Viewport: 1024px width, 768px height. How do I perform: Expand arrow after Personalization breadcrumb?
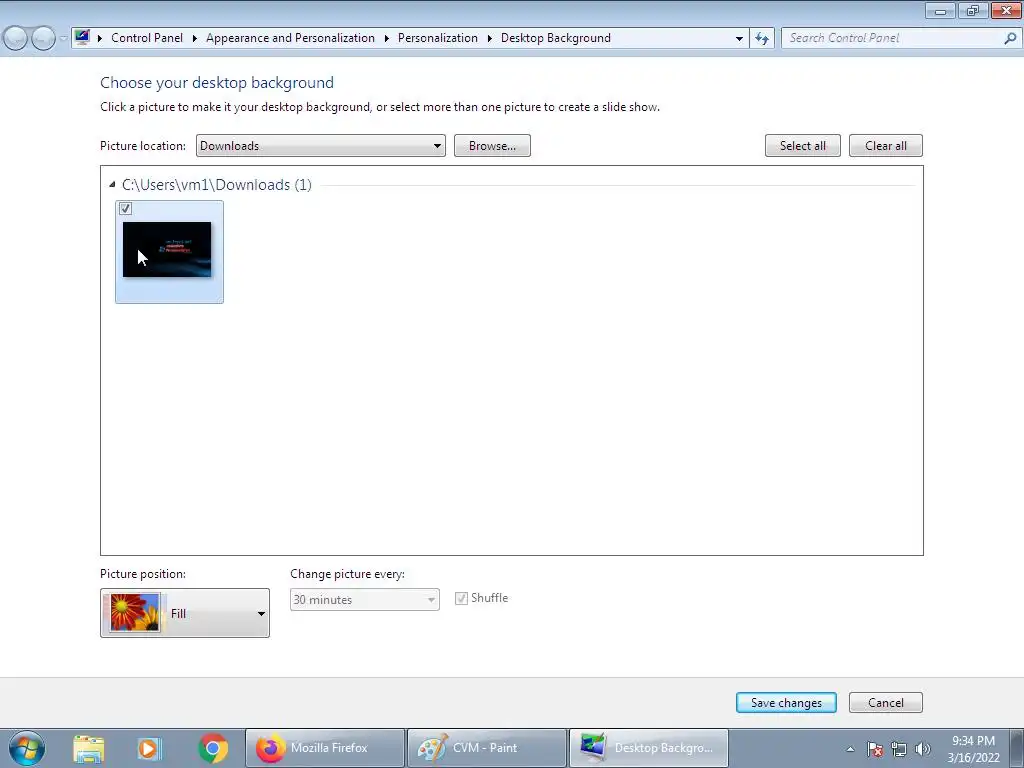point(490,39)
